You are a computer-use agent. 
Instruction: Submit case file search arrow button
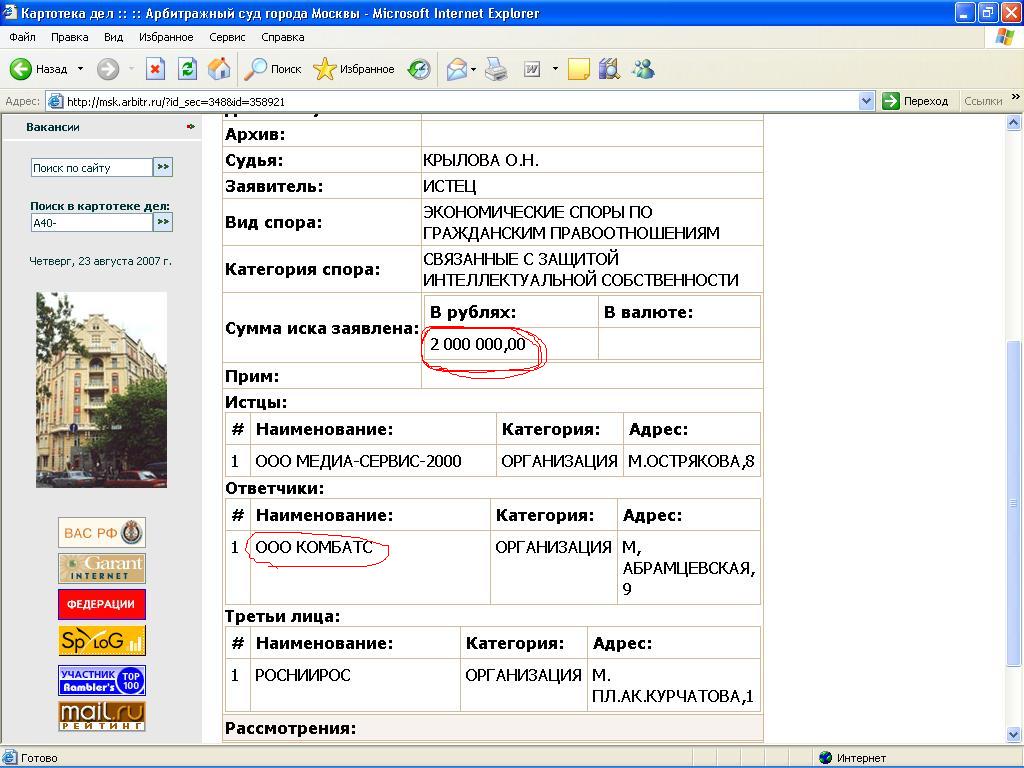(x=163, y=222)
